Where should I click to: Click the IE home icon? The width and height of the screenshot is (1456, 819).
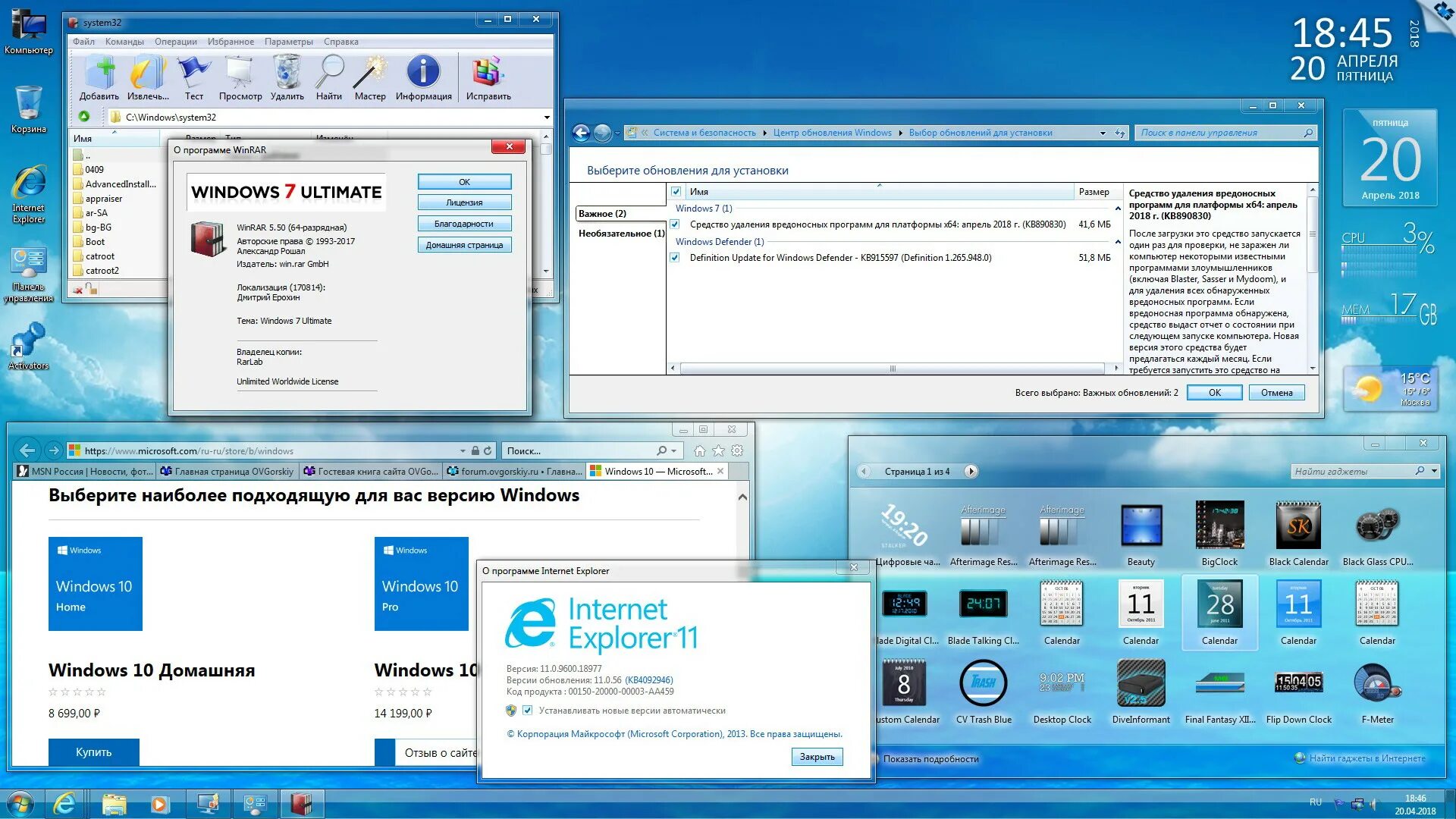pyautogui.click(x=699, y=450)
